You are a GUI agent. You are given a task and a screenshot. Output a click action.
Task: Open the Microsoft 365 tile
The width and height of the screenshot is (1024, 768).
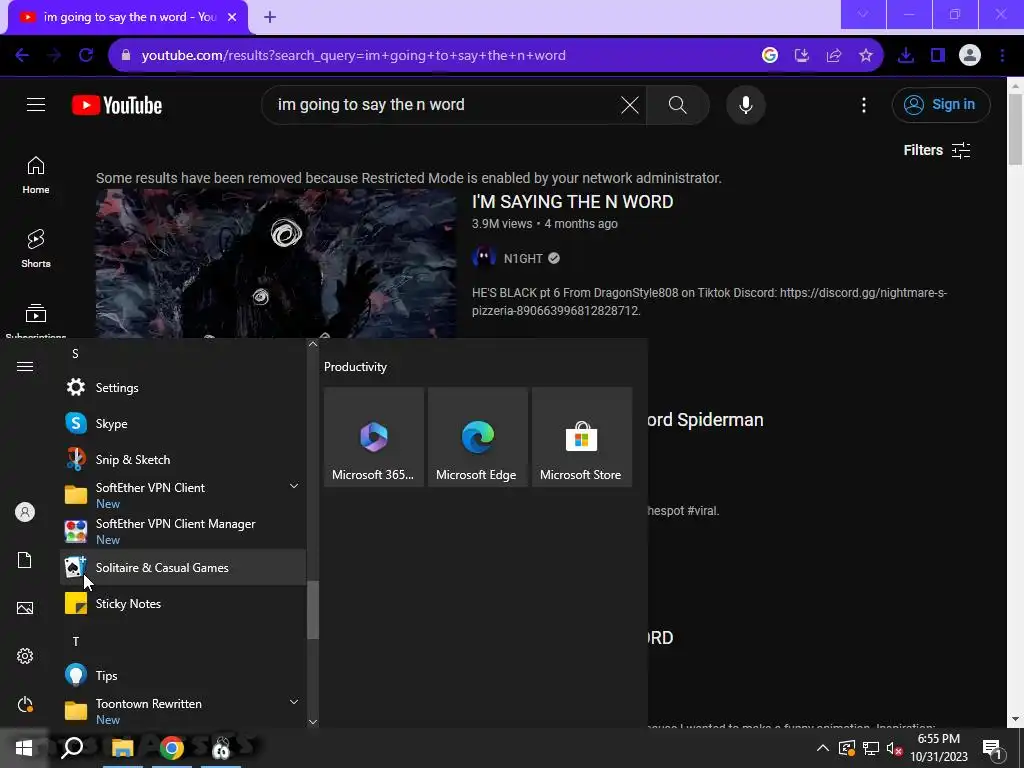[374, 437]
